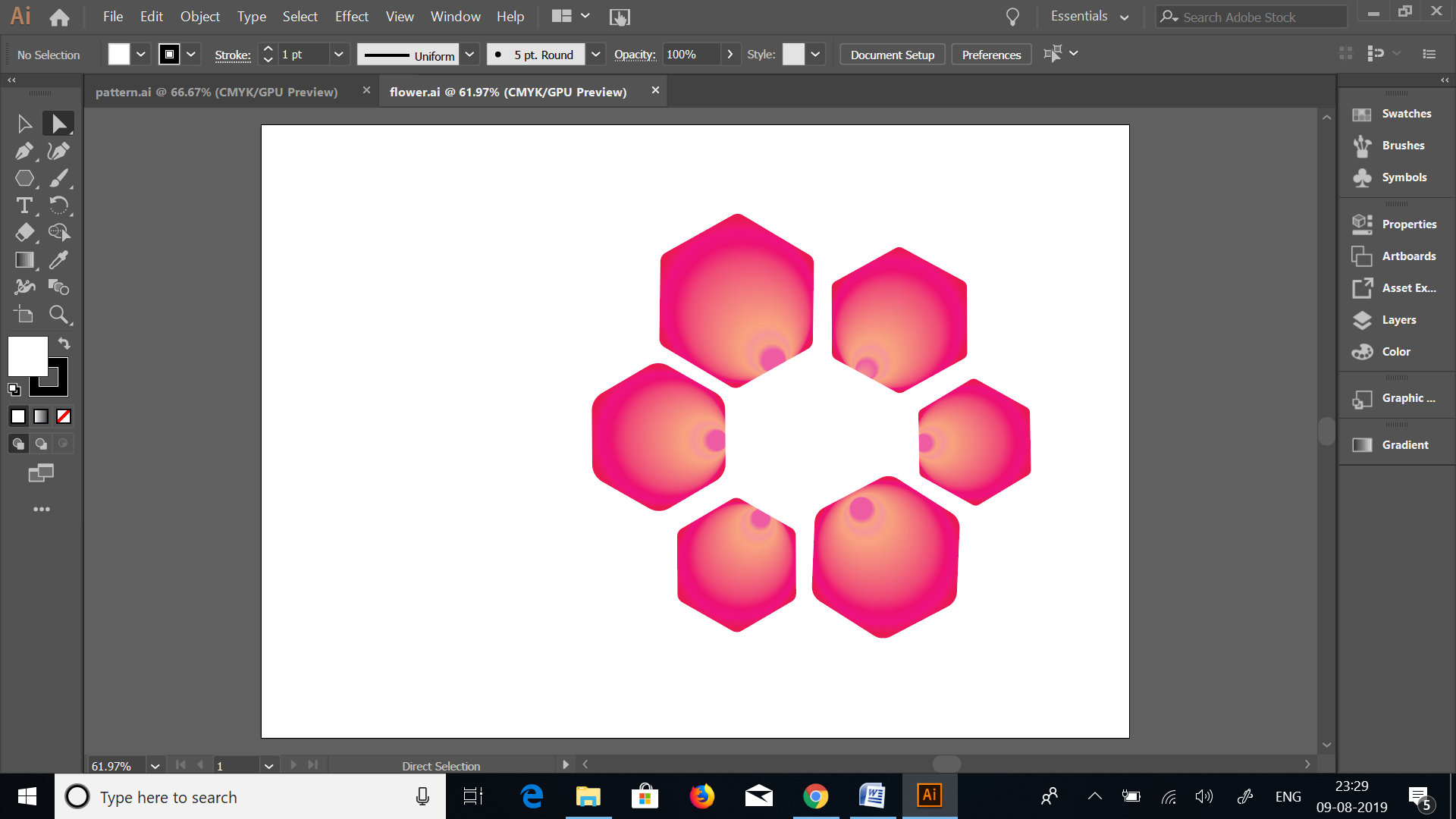Enable Draw Behind mode
This screenshot has height=819, width=1456.
coord(41,444)
